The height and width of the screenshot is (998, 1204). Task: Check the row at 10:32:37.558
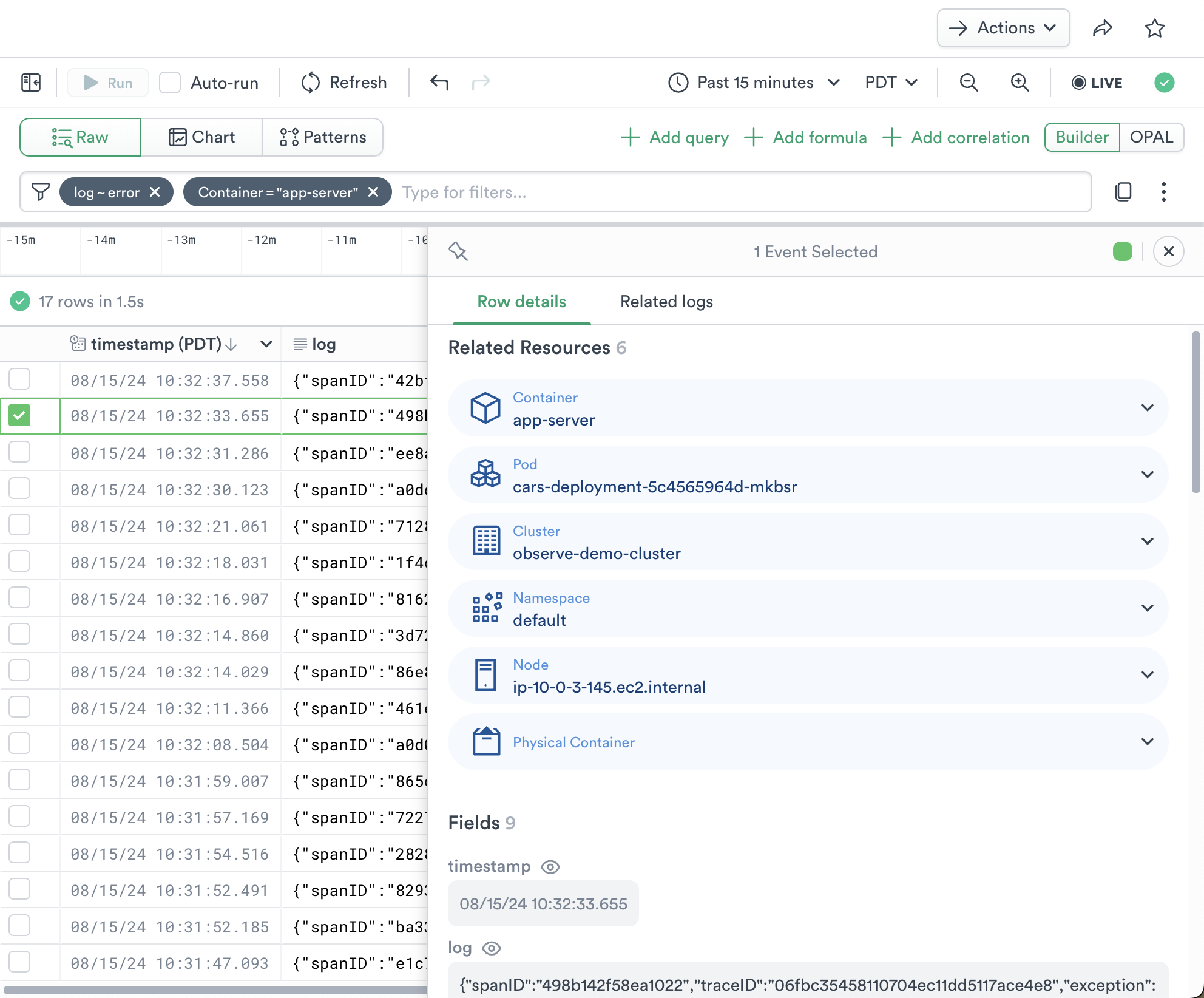click(19, 379)
